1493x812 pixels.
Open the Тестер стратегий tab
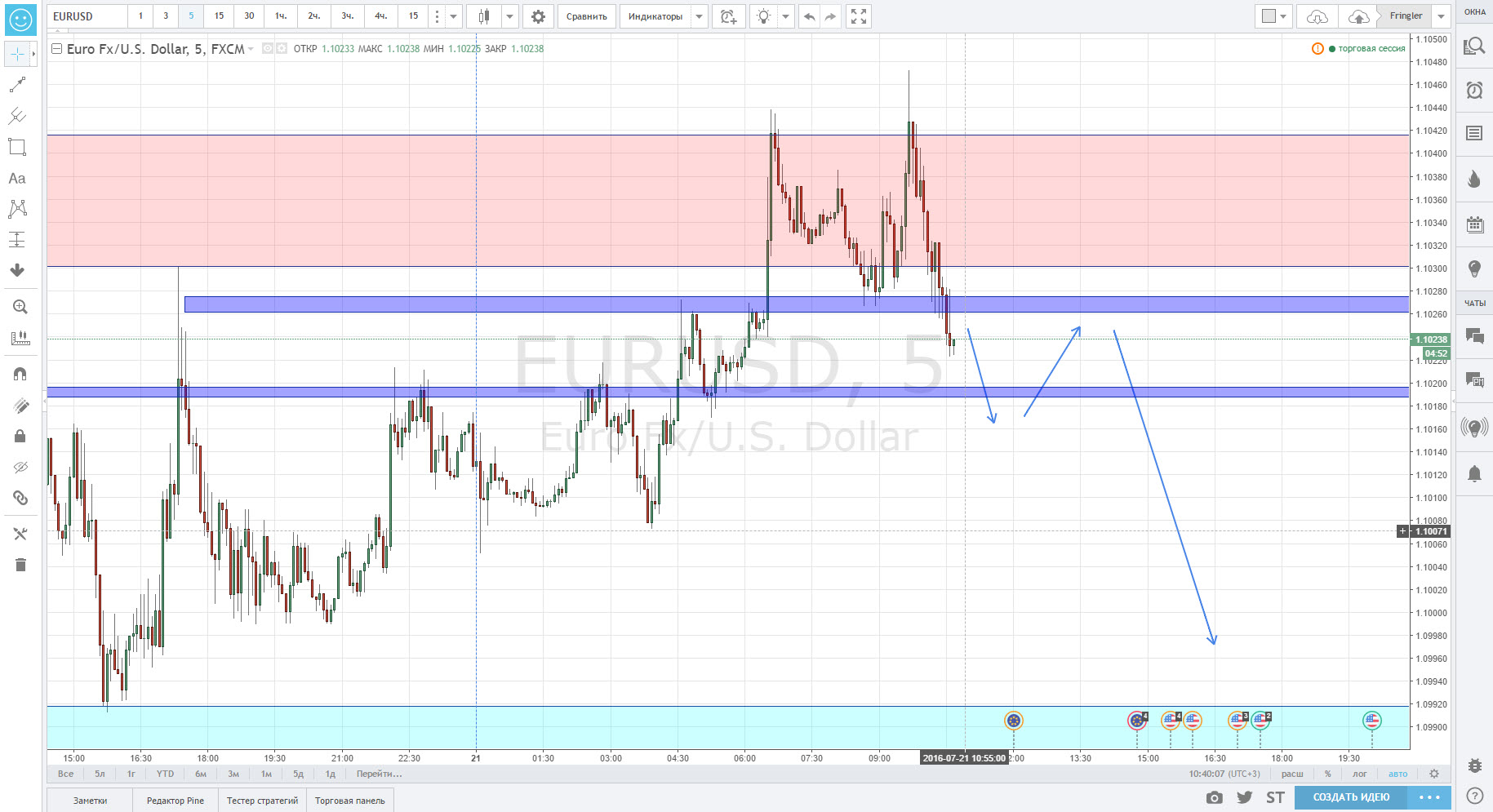(x=262, y=801)
